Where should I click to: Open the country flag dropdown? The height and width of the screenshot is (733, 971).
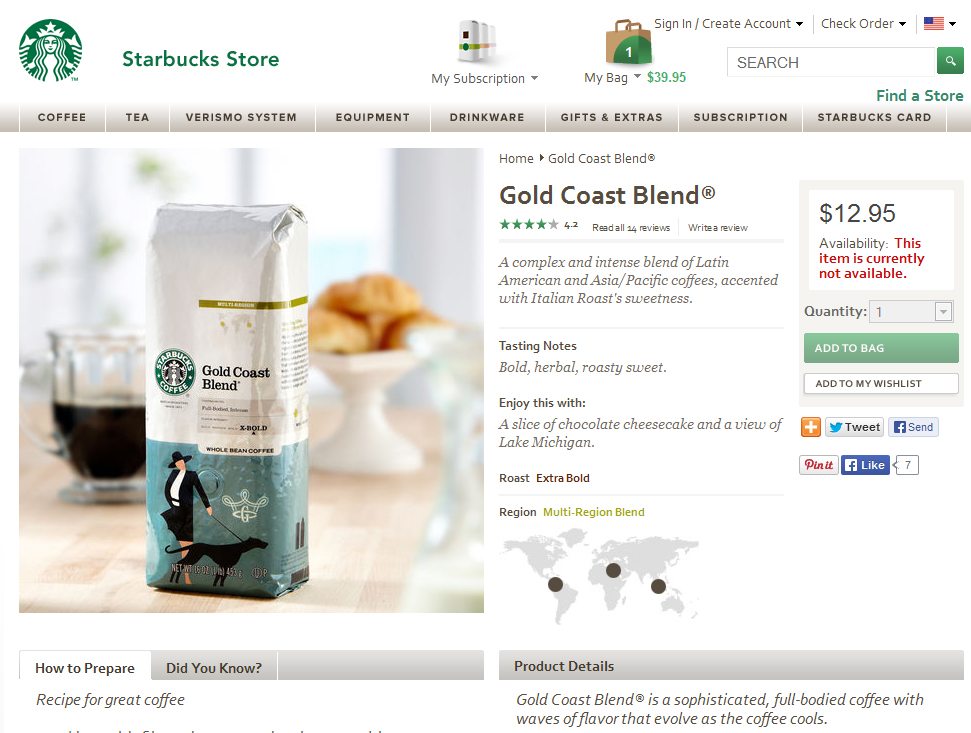coord(939,24)
